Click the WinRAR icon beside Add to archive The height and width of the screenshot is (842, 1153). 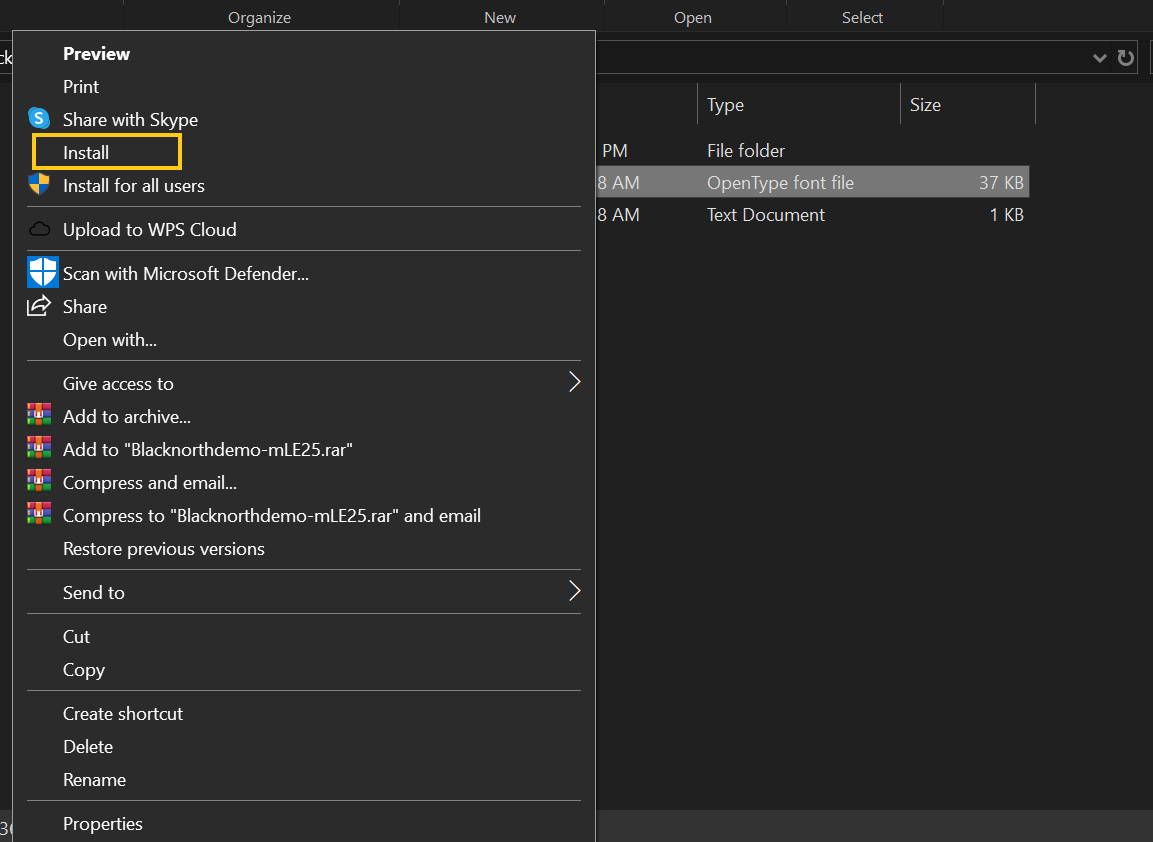pyautogui.click(x=41, y=416)
